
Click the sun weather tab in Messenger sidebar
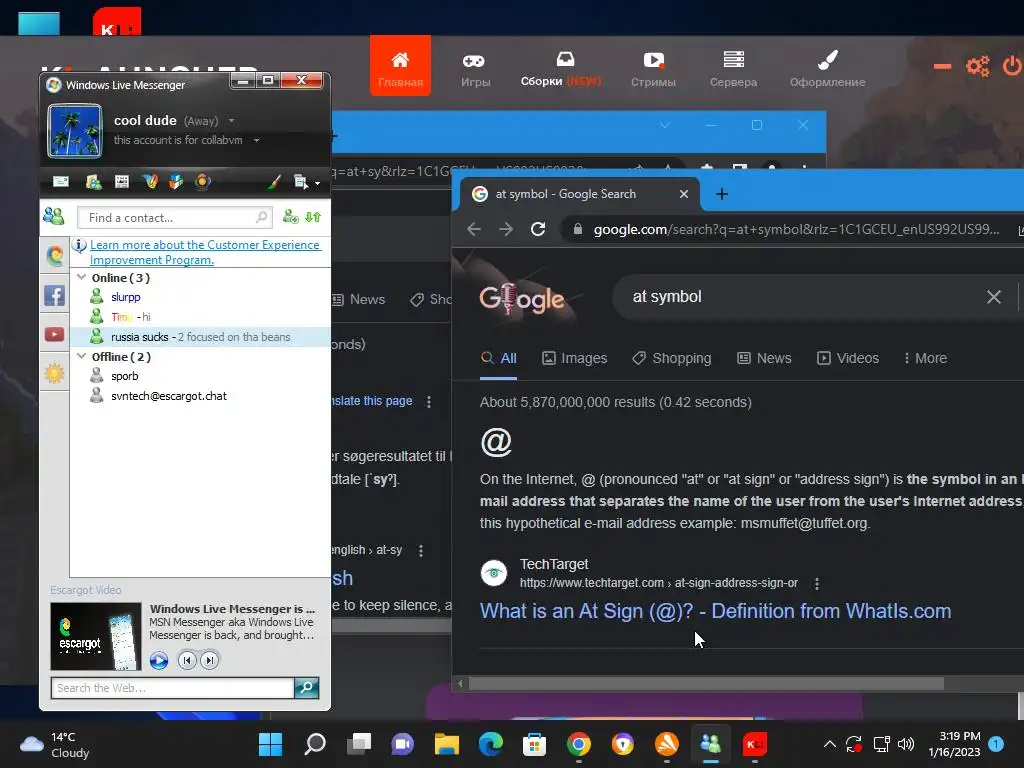[x=54, y=374]
